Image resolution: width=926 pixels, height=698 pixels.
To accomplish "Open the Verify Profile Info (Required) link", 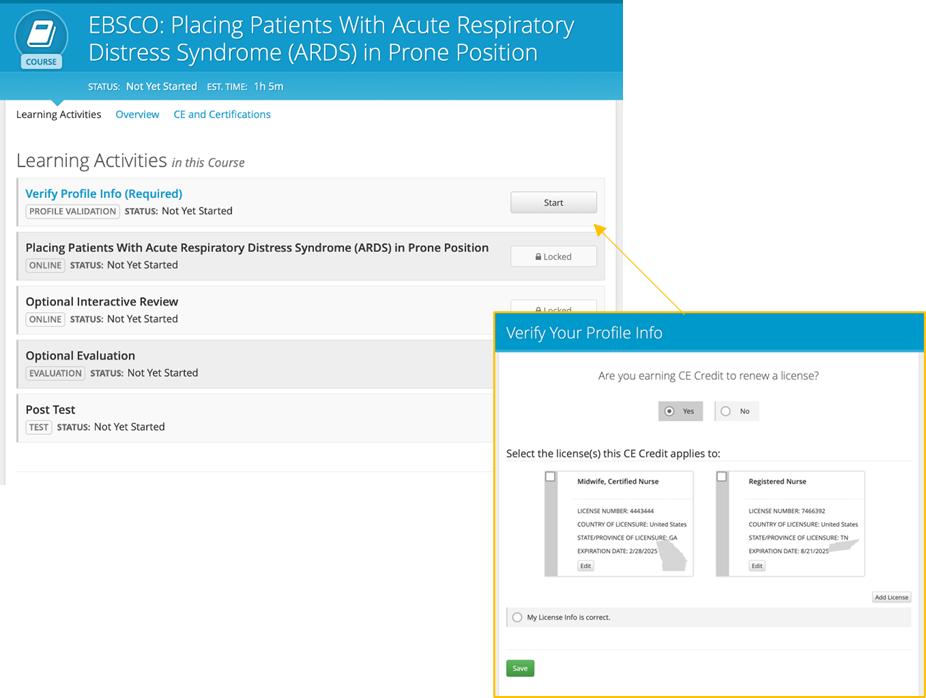I will click(x=104, y=194).
